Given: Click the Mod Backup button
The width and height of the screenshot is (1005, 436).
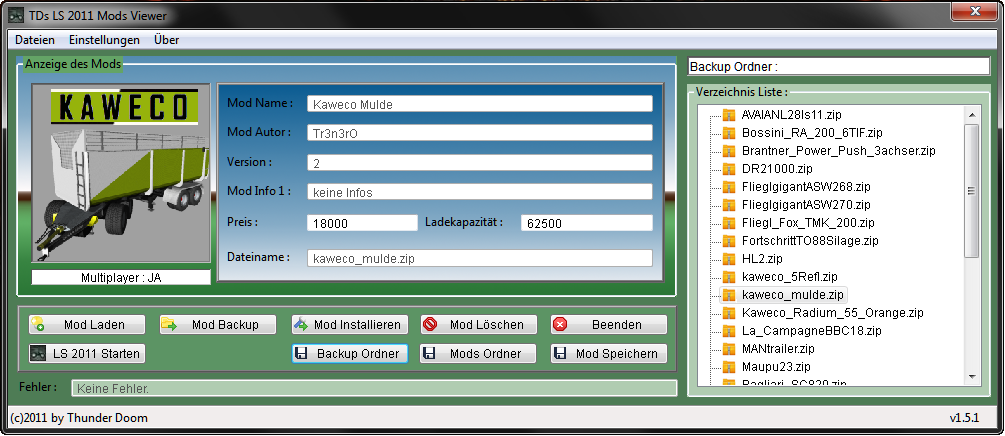Looking at the screenshot, I should click(x=217, y=324).
